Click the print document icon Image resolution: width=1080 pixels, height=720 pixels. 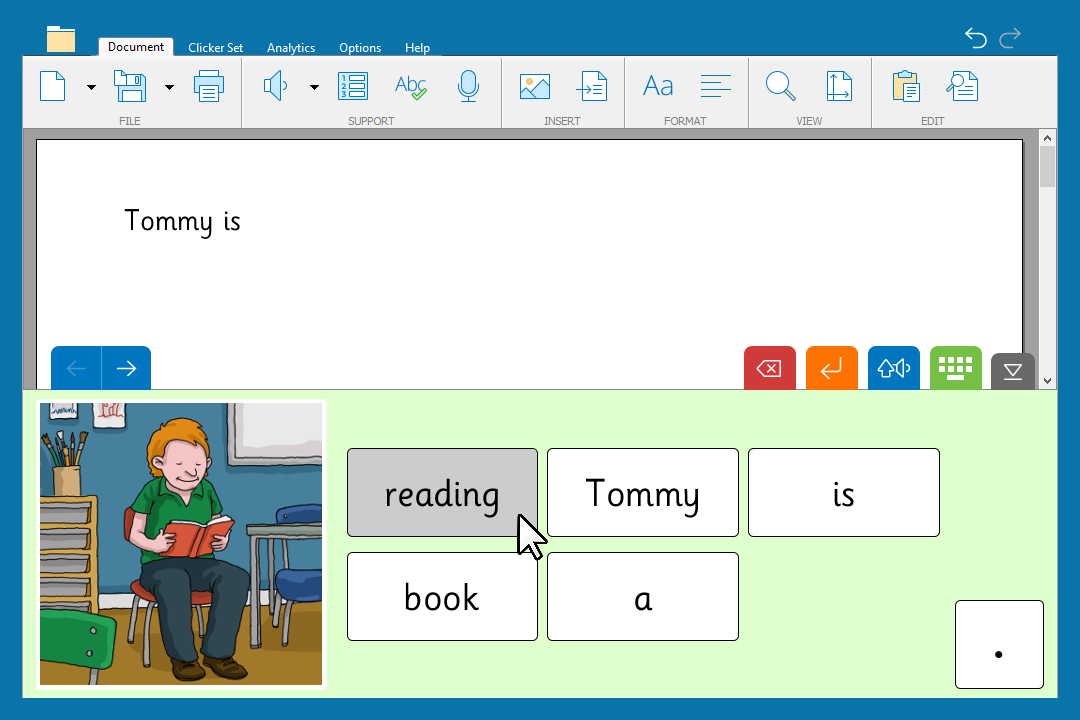209,87
